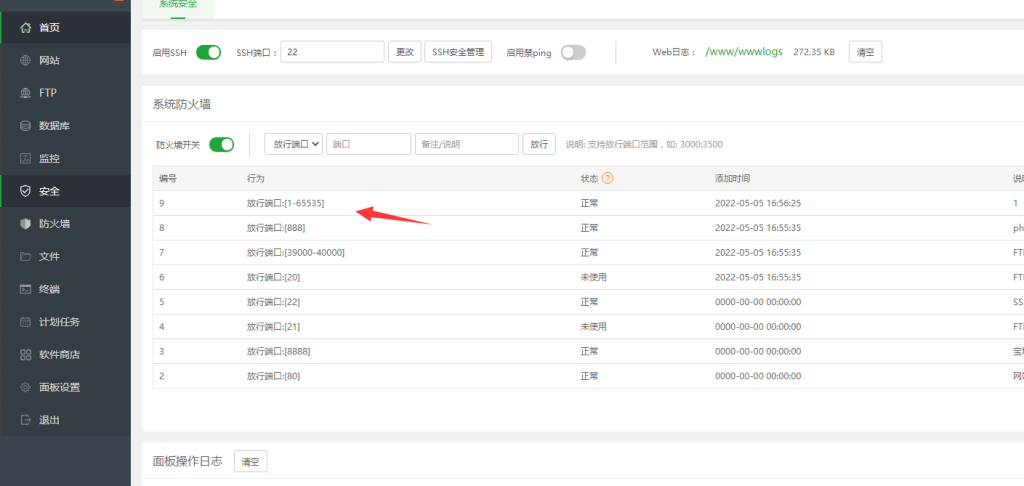
Task: Click 清空 next to Web日志 size
Action: tap(865, 52)
